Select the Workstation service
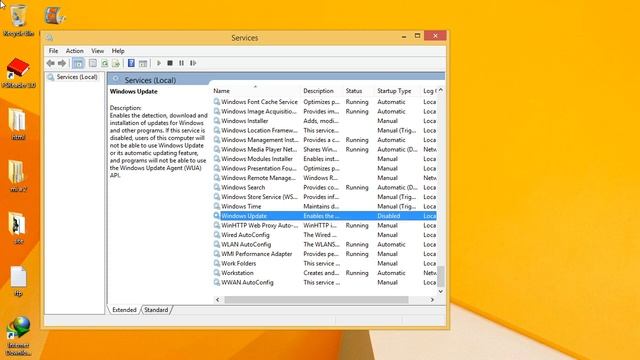This screenshot has height=360, width=640. tap(324, 273)
